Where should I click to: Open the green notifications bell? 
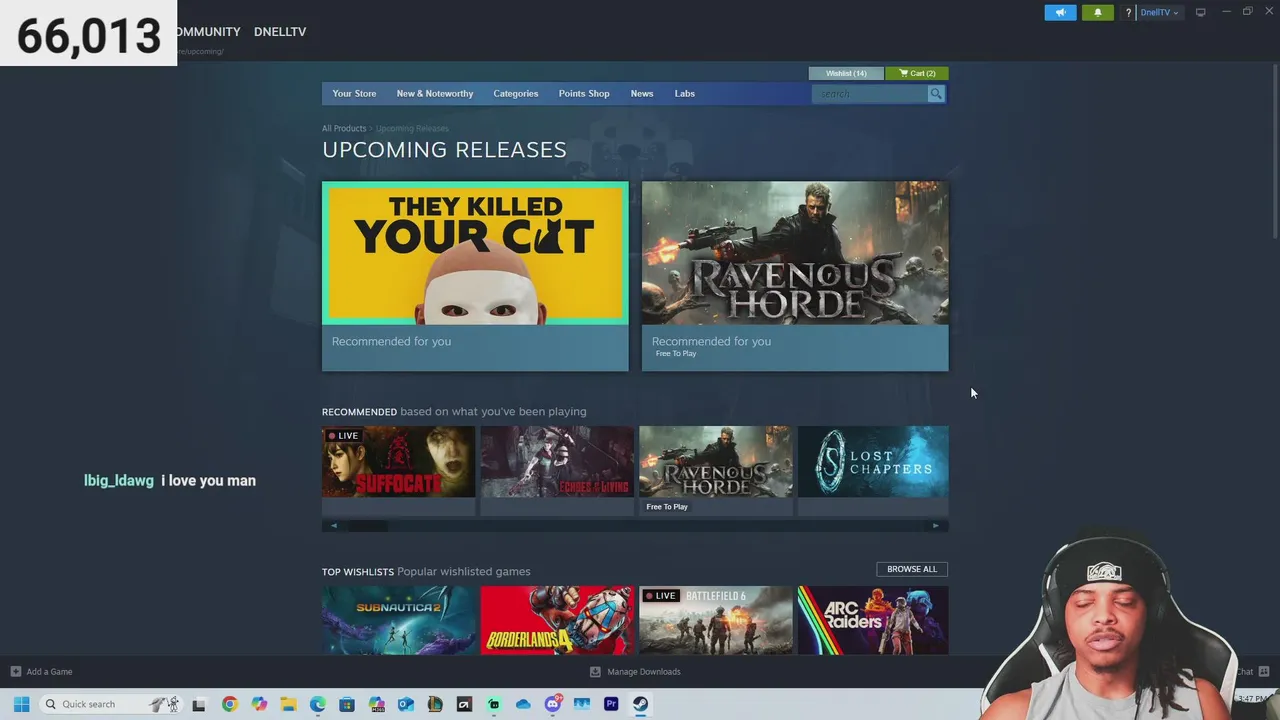click(1097, 13)
